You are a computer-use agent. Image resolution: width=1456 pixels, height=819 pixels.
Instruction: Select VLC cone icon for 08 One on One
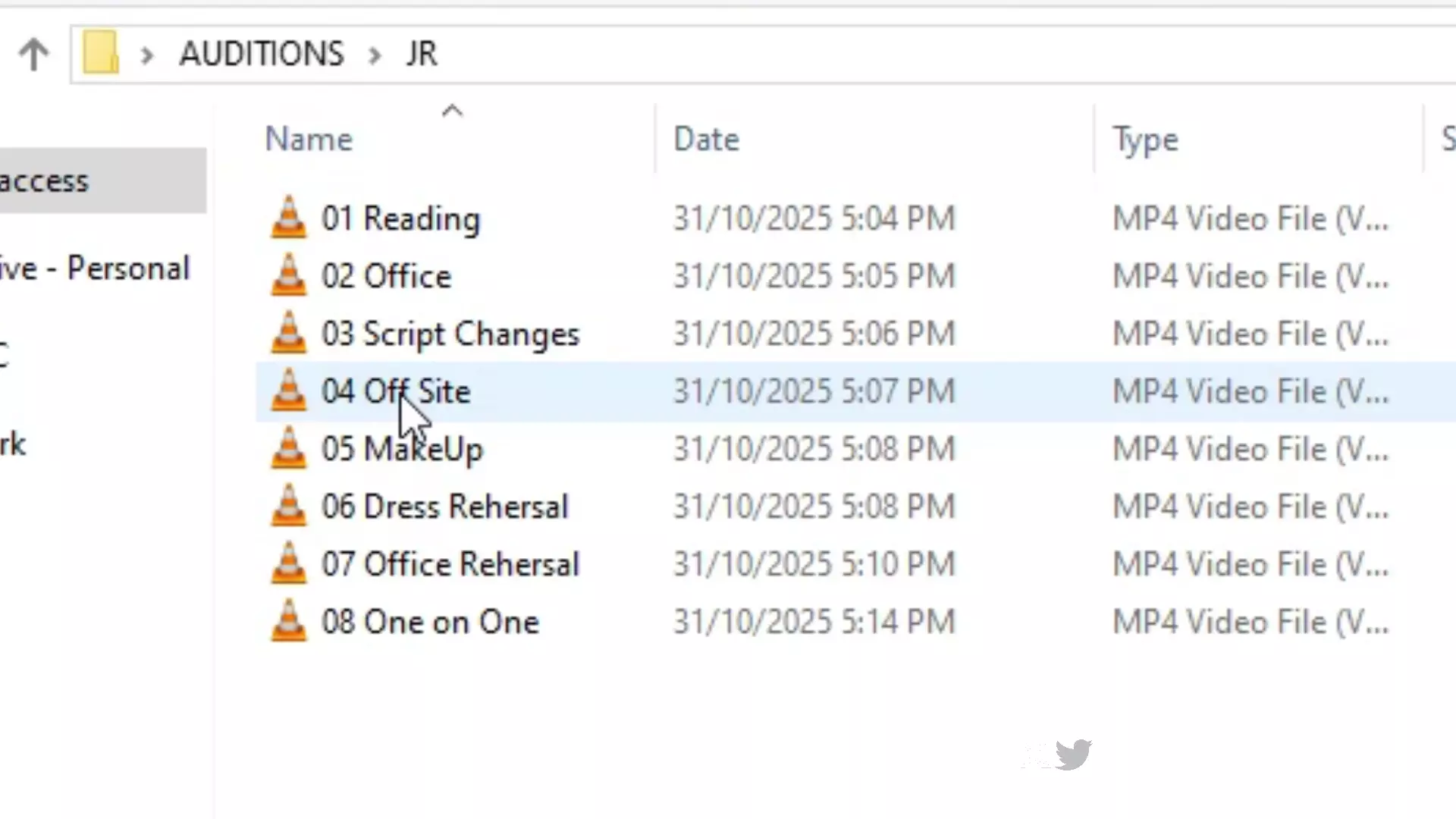(x=289, y=622)
